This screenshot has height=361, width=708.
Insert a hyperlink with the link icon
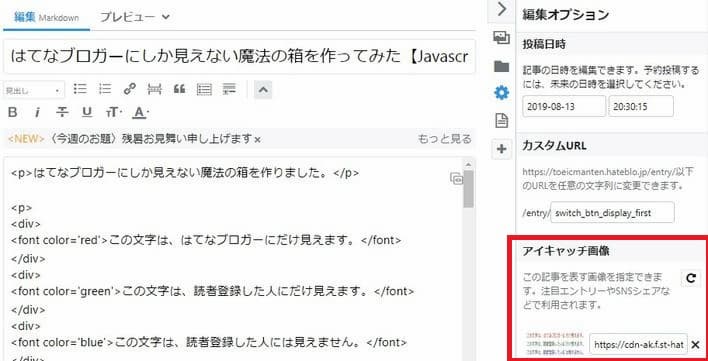pos(130,89)
